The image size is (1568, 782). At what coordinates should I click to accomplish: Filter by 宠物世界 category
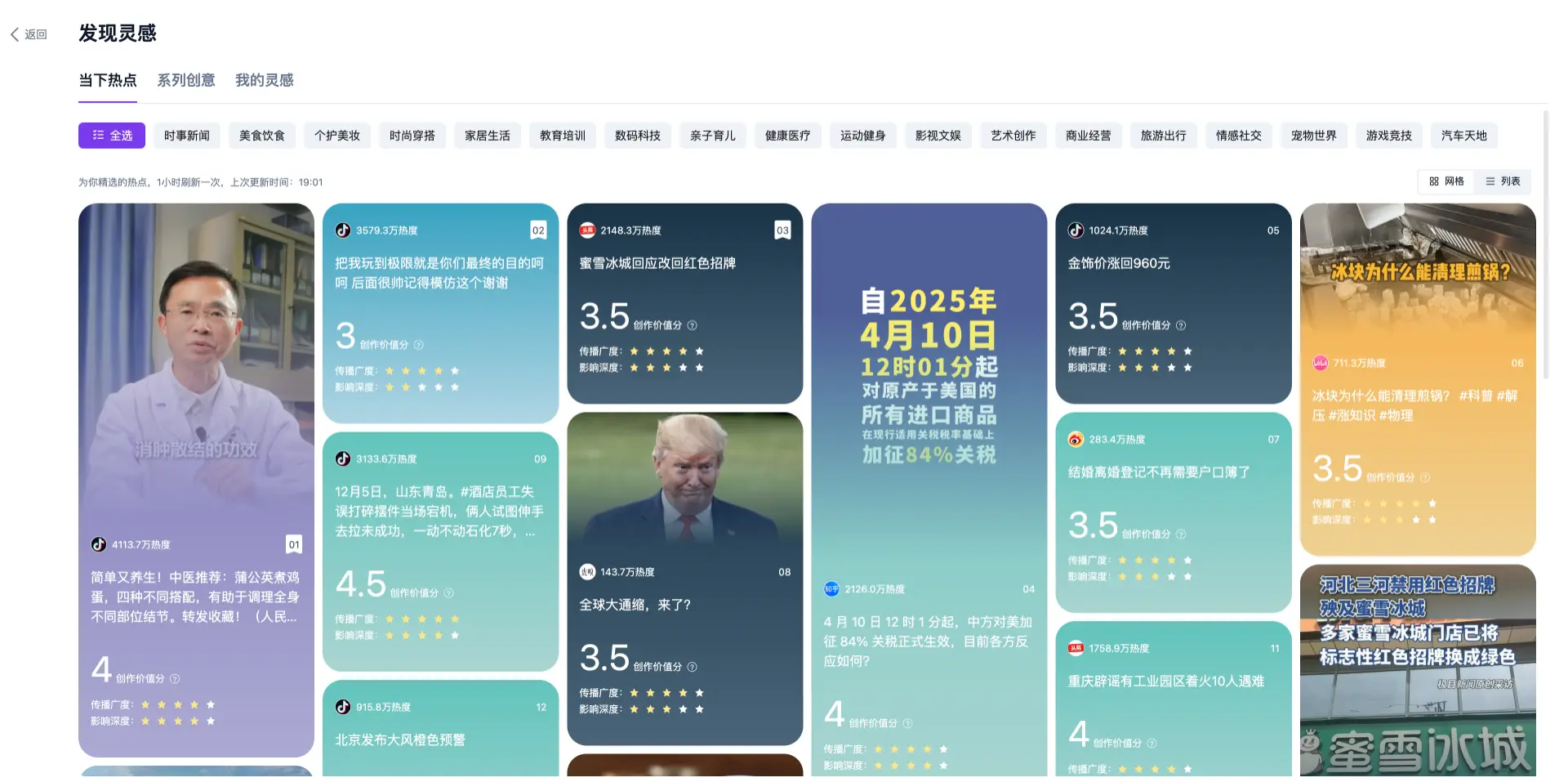point(1314,136)
